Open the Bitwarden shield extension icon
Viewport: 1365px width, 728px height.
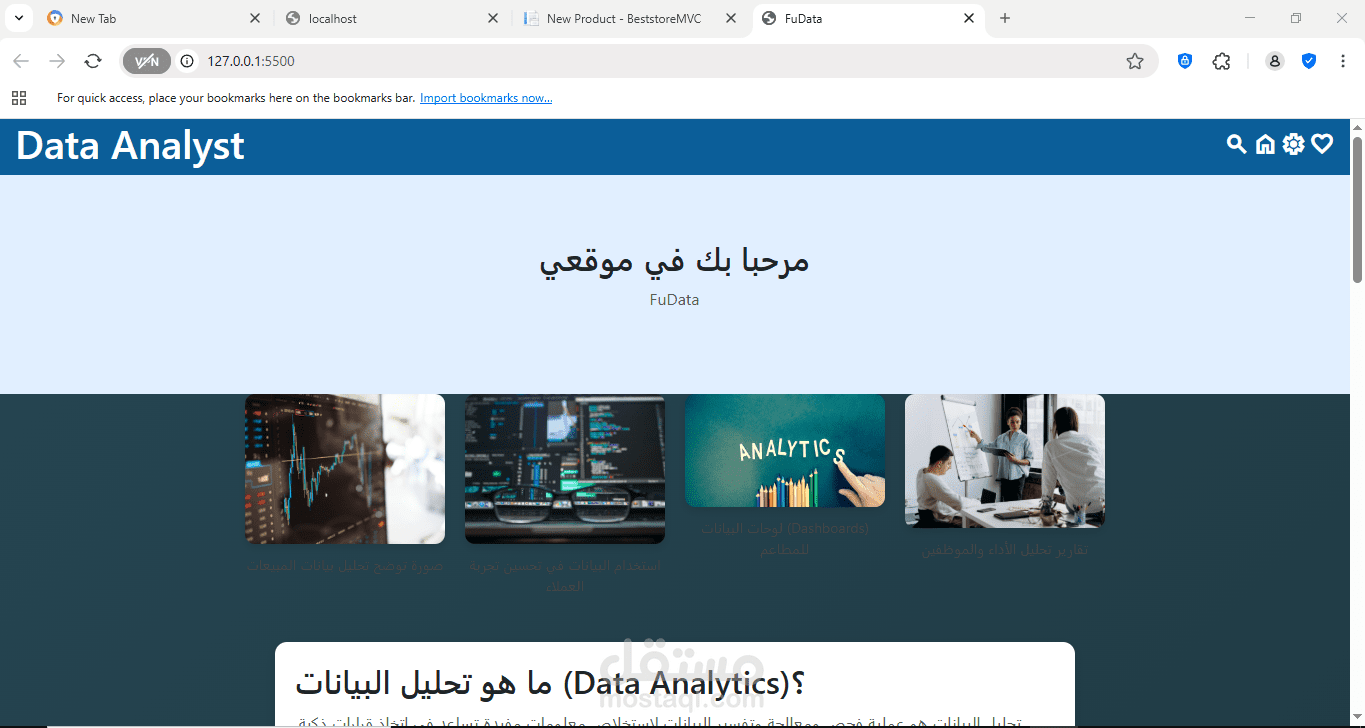pos(1185,61)
